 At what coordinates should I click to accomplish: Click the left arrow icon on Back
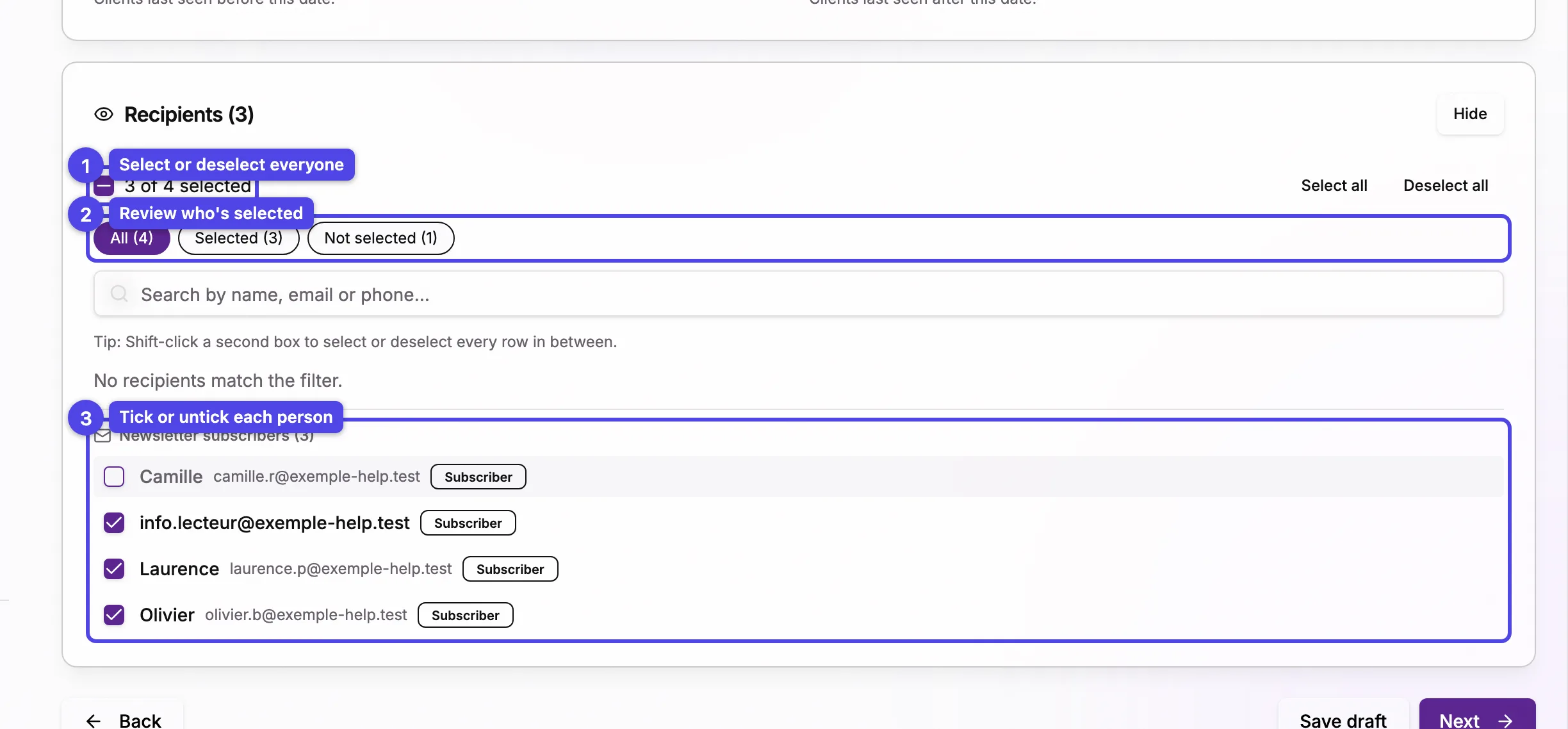94,721
